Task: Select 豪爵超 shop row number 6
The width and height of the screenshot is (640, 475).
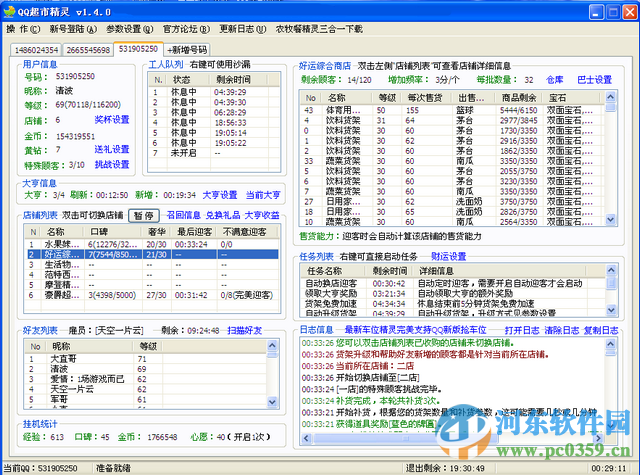Action: coord(60,296)
